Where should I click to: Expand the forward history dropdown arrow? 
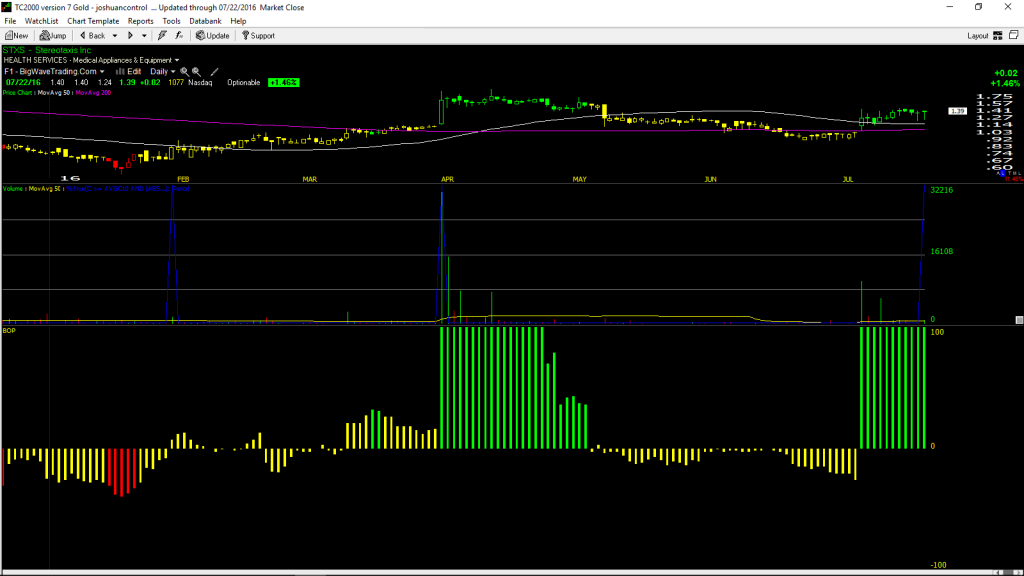144,36
